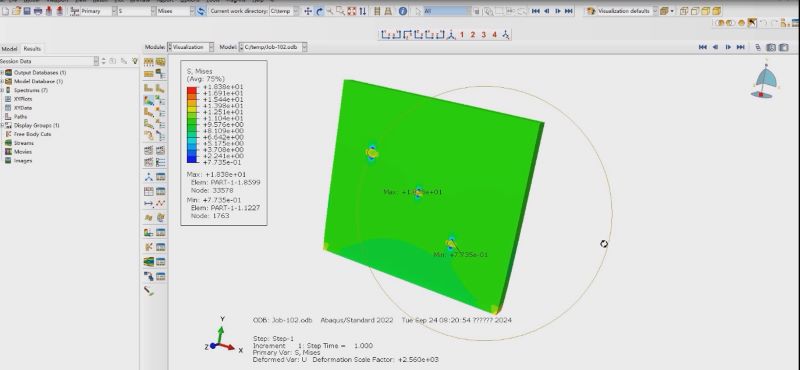Open the info query tool
This screenshot has width=800, height=370.
[403, 11]
